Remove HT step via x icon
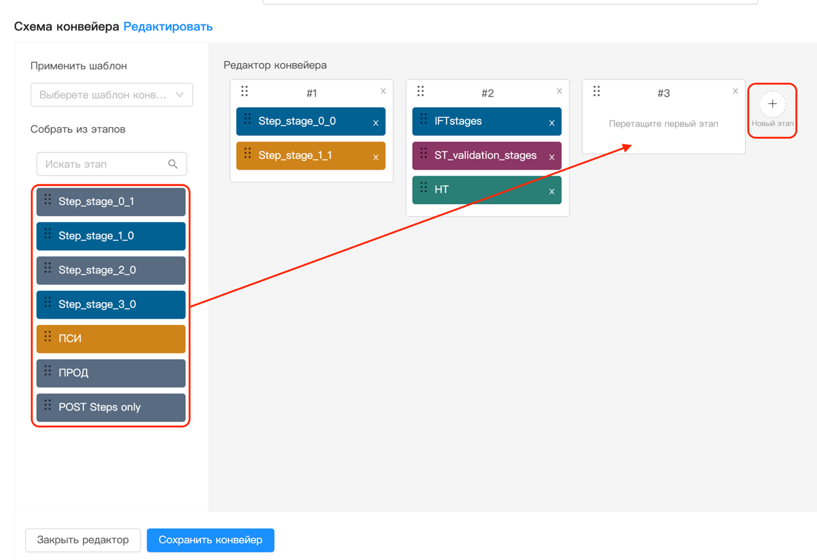Image resolution: width=817 pixels, height=560 pixels. 552,191
